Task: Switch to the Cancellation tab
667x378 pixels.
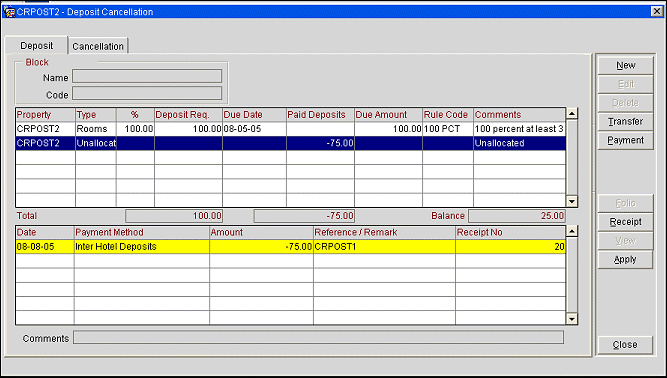Action: click(98, 46)
